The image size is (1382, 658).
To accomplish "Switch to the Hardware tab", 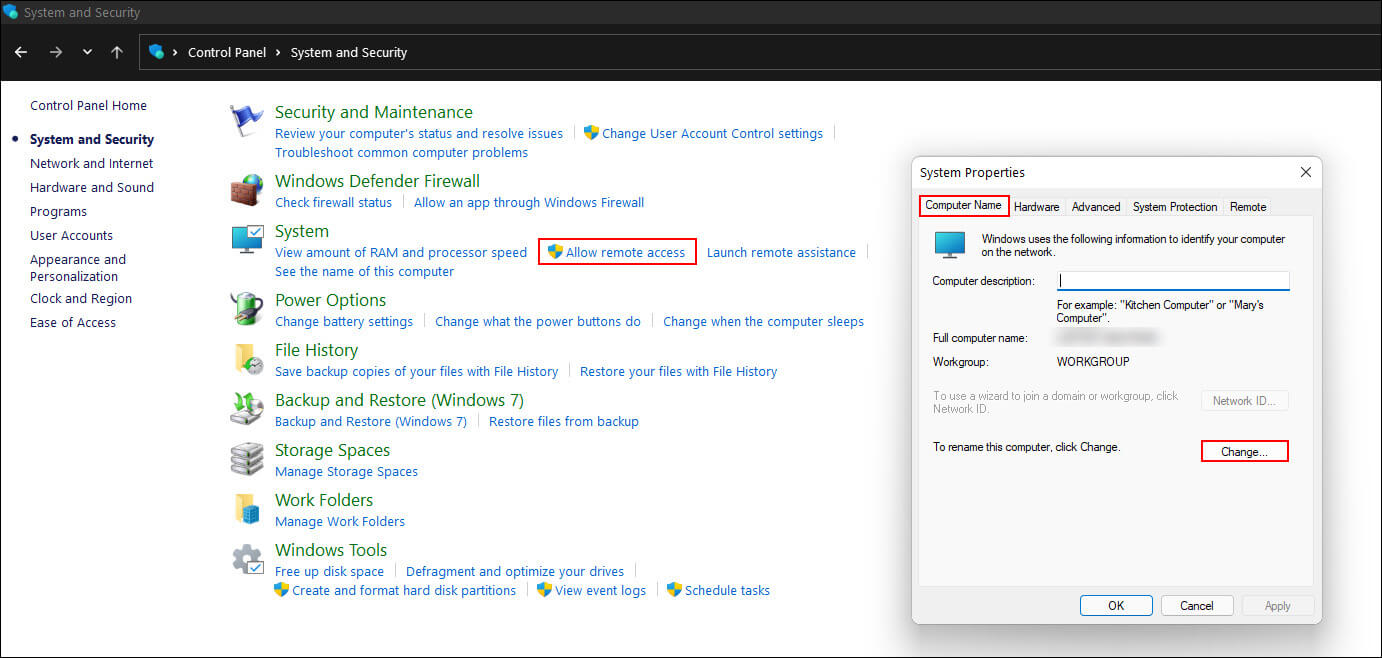I will coord(1037,207).
